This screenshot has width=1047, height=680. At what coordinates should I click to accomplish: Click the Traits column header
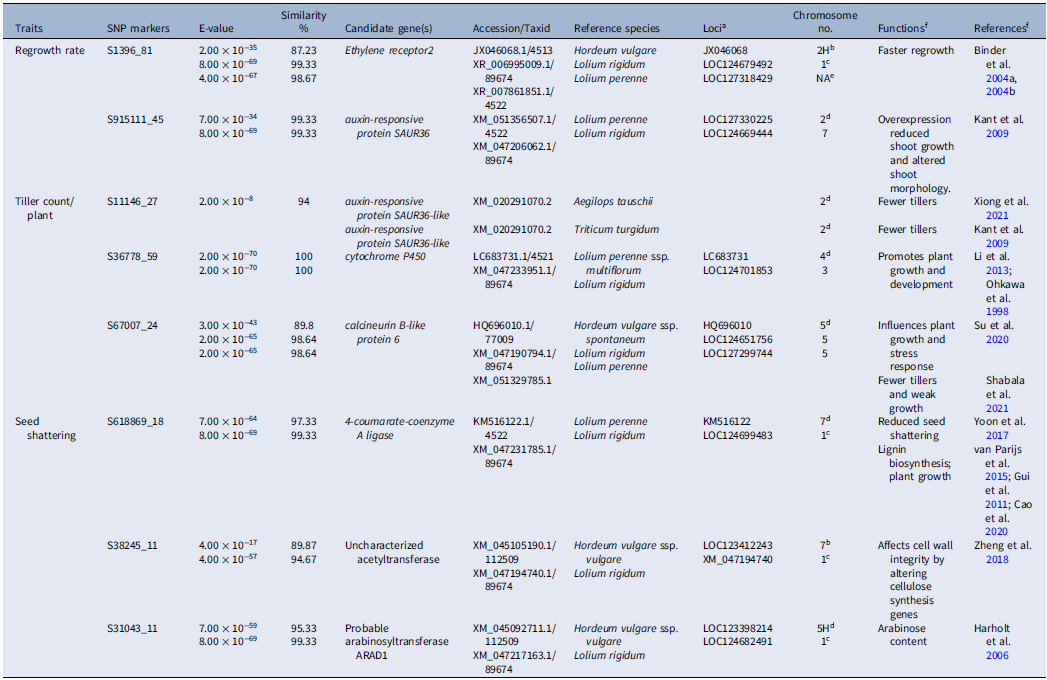(29, 28)
